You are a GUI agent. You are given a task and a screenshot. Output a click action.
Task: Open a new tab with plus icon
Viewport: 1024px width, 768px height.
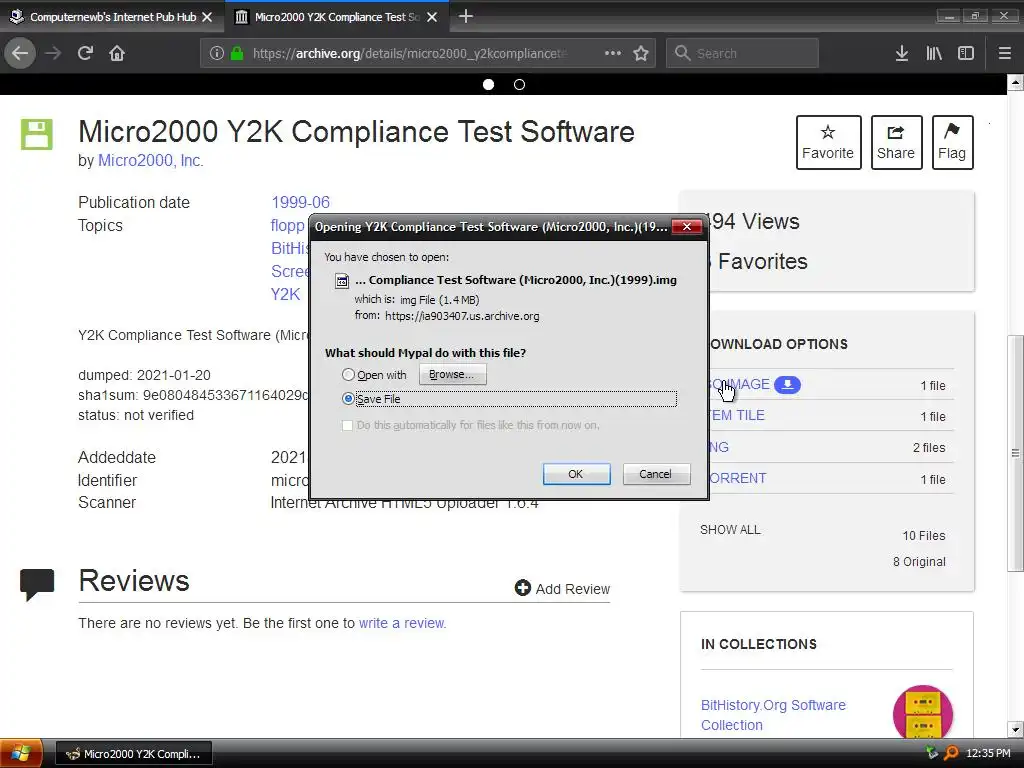click(466, 16)
